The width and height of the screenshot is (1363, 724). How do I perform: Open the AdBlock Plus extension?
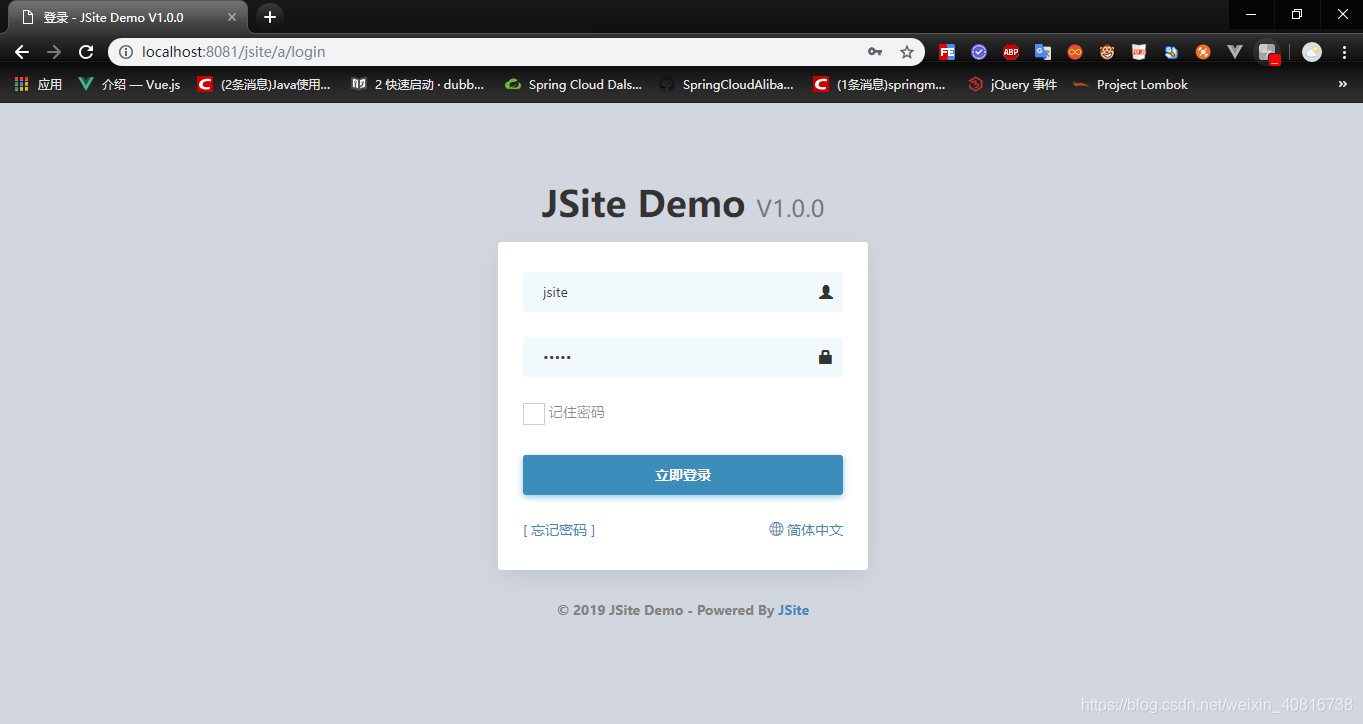1011,52
